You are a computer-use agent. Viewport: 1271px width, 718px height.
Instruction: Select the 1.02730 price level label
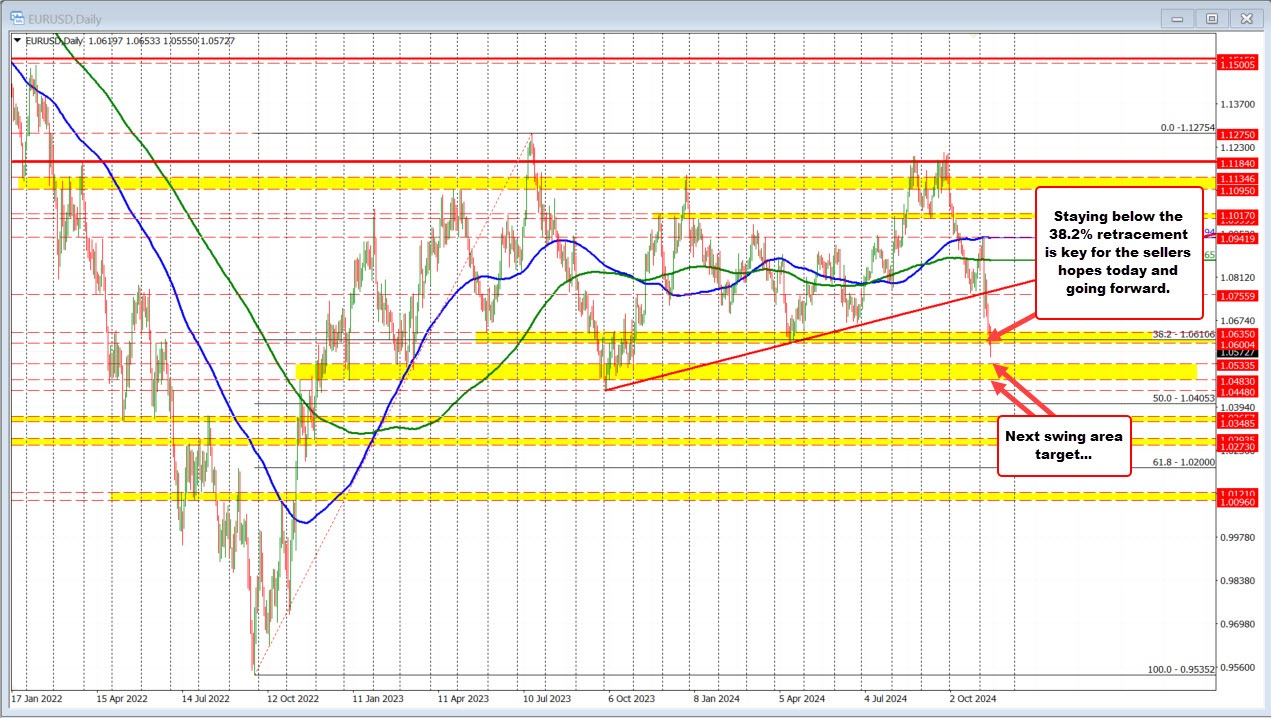[x=1236, y=447]
